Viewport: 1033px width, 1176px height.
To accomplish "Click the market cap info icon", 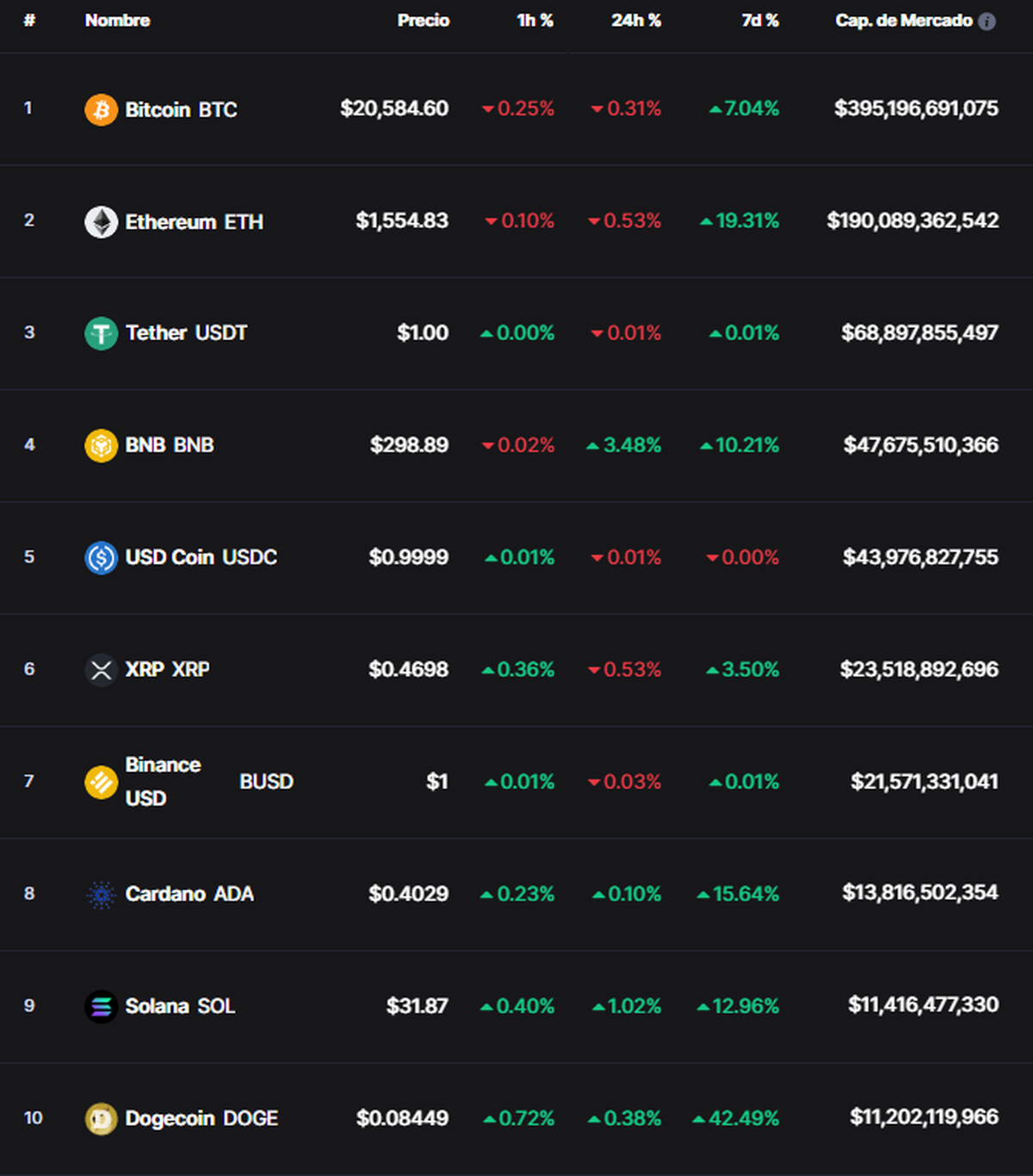I will tap(987, 22).
